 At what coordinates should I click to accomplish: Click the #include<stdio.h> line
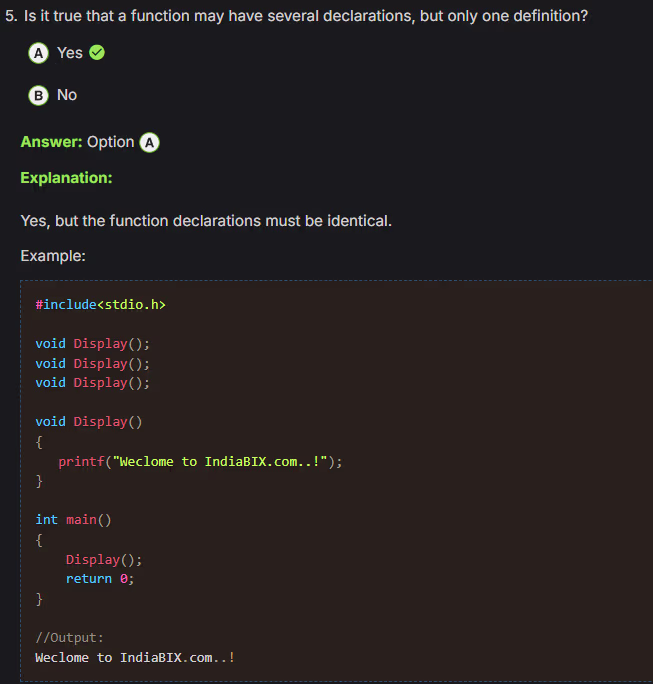click(x=100, y=304)
